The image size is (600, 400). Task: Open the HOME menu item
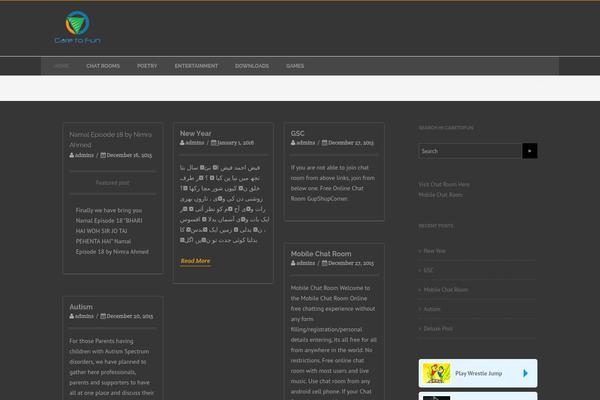point(61,66)
